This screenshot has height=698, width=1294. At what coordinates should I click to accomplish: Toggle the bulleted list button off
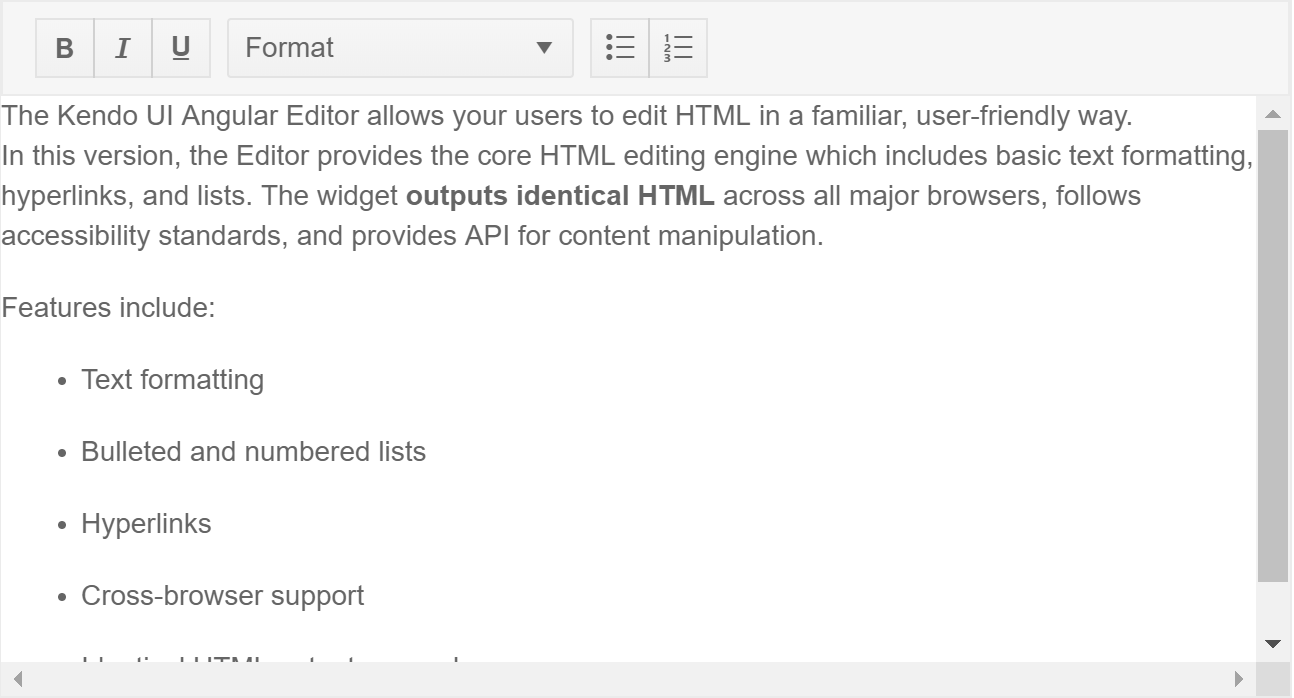(619, 47)
